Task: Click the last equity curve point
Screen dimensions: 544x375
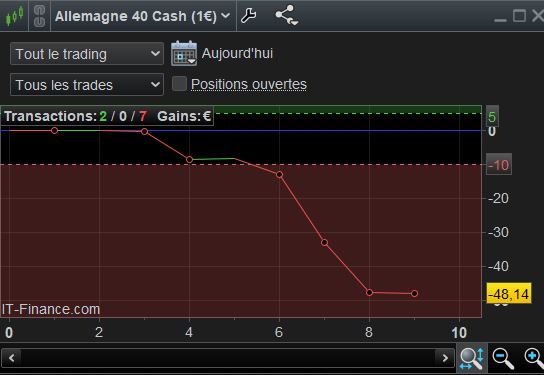Action: 415,293
